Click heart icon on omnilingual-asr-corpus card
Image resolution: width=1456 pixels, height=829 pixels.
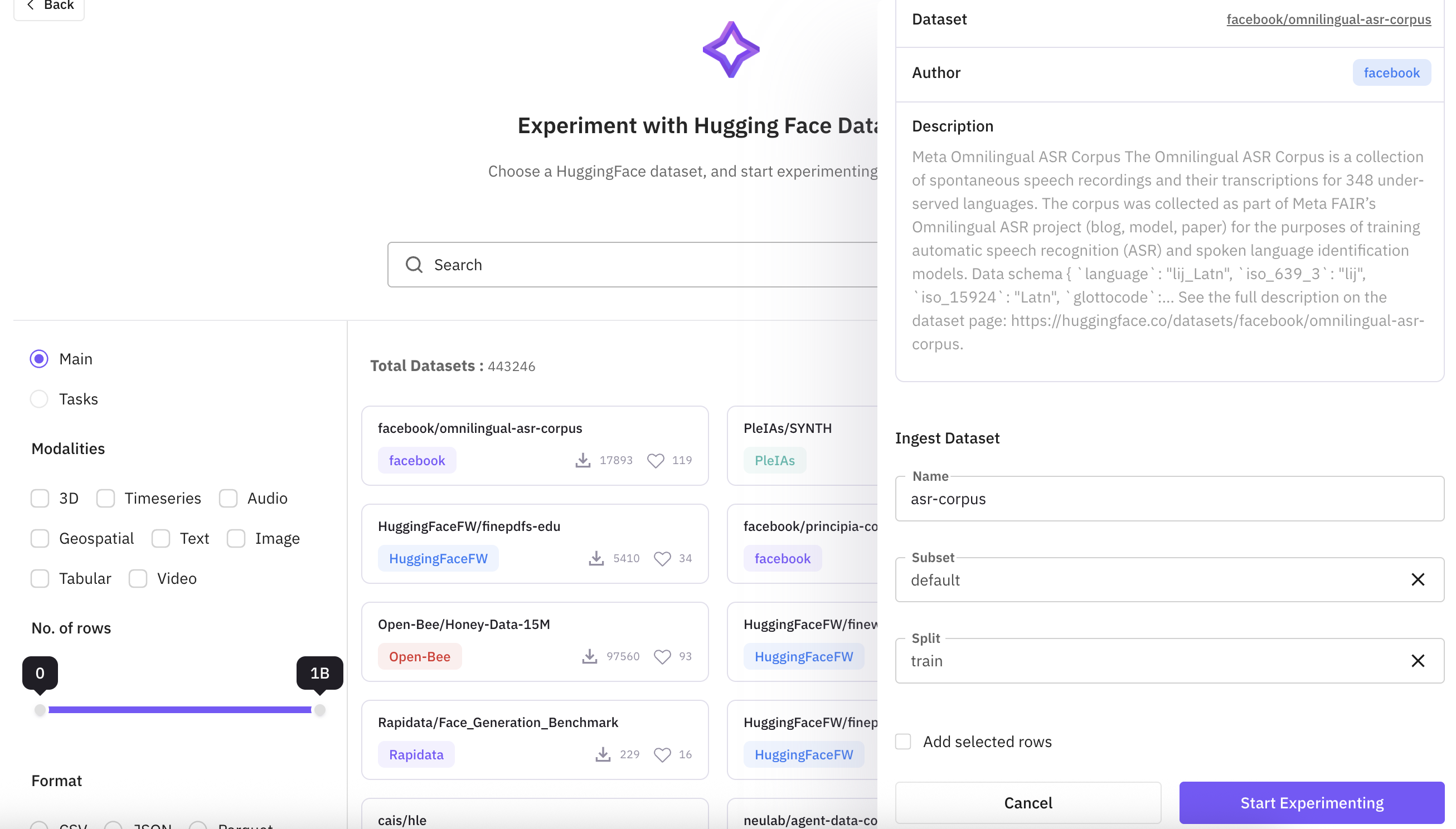click(656, 460)
